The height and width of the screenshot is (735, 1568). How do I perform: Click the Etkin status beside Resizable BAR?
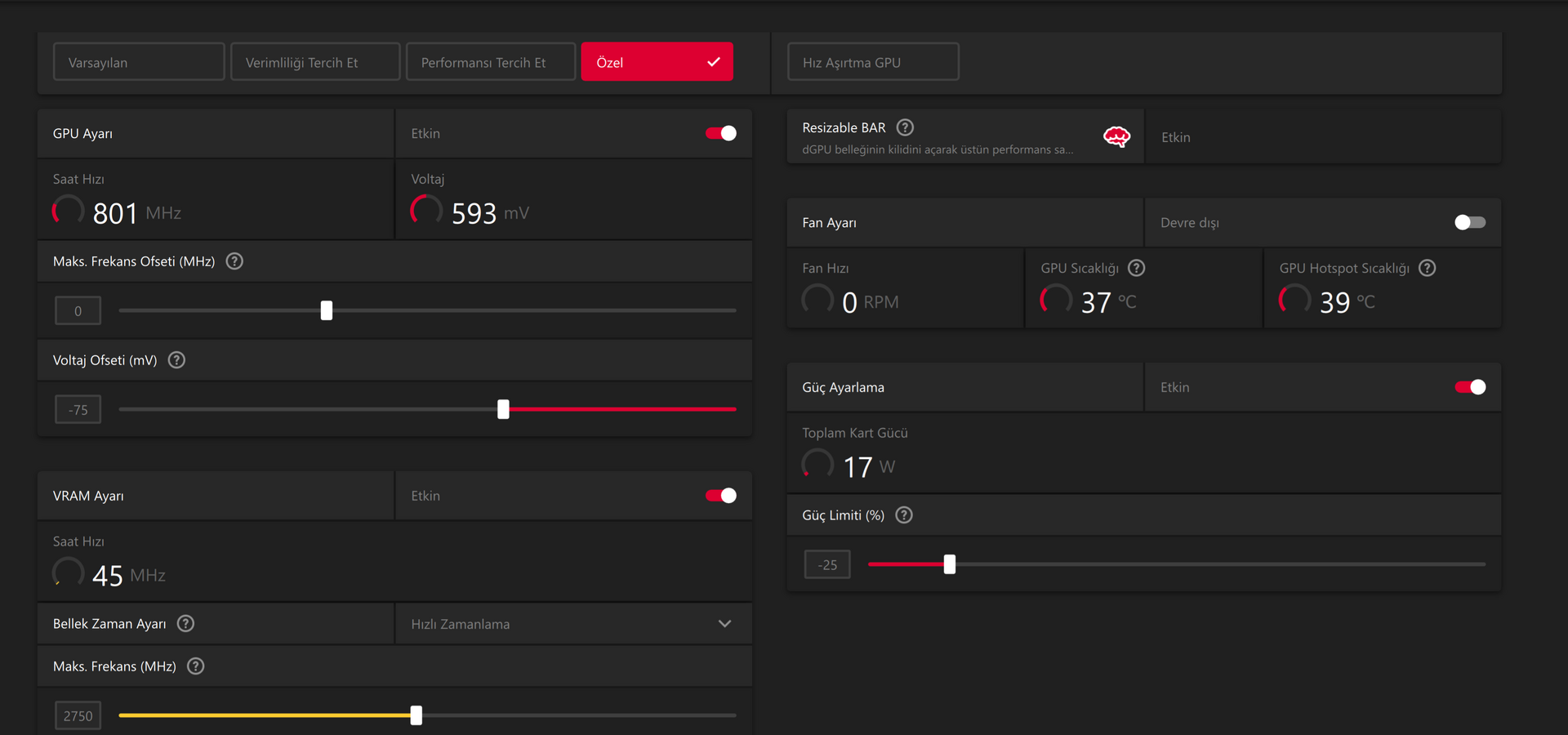click(1176, 137)
